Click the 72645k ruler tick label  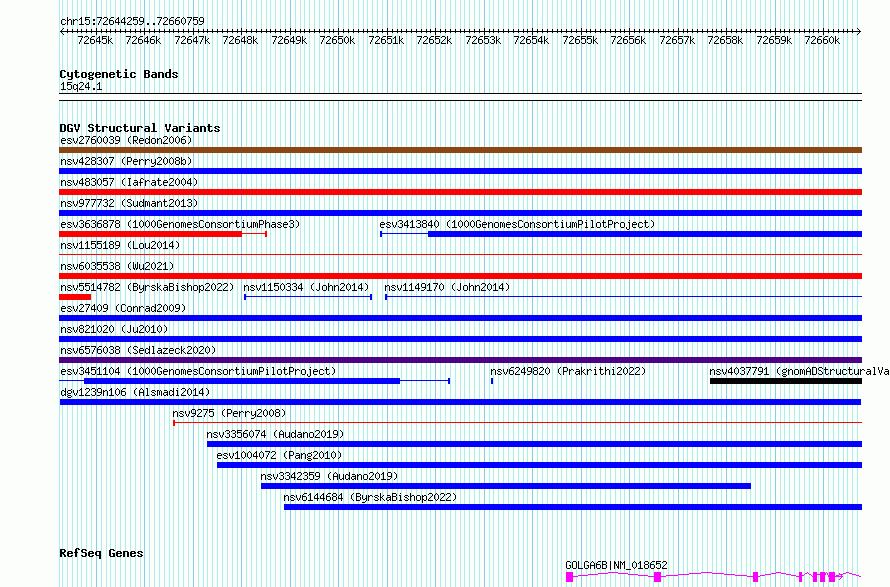click(x=95, y=40)
